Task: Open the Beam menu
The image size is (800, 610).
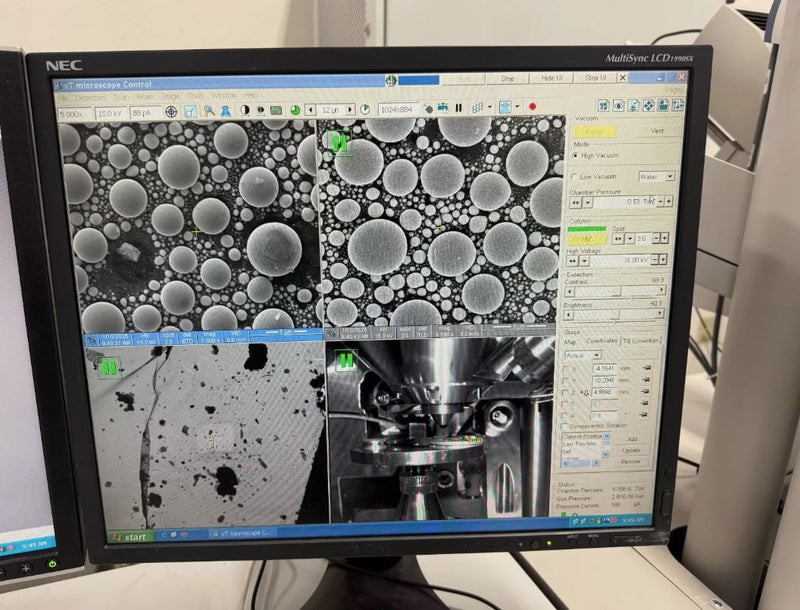Action: 145,96
